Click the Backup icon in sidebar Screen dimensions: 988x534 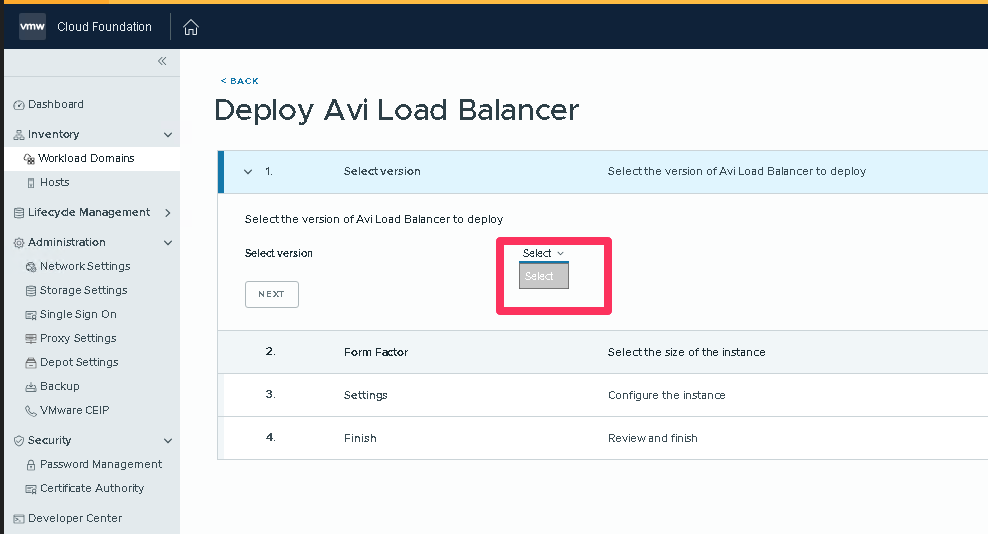(31, 386)
